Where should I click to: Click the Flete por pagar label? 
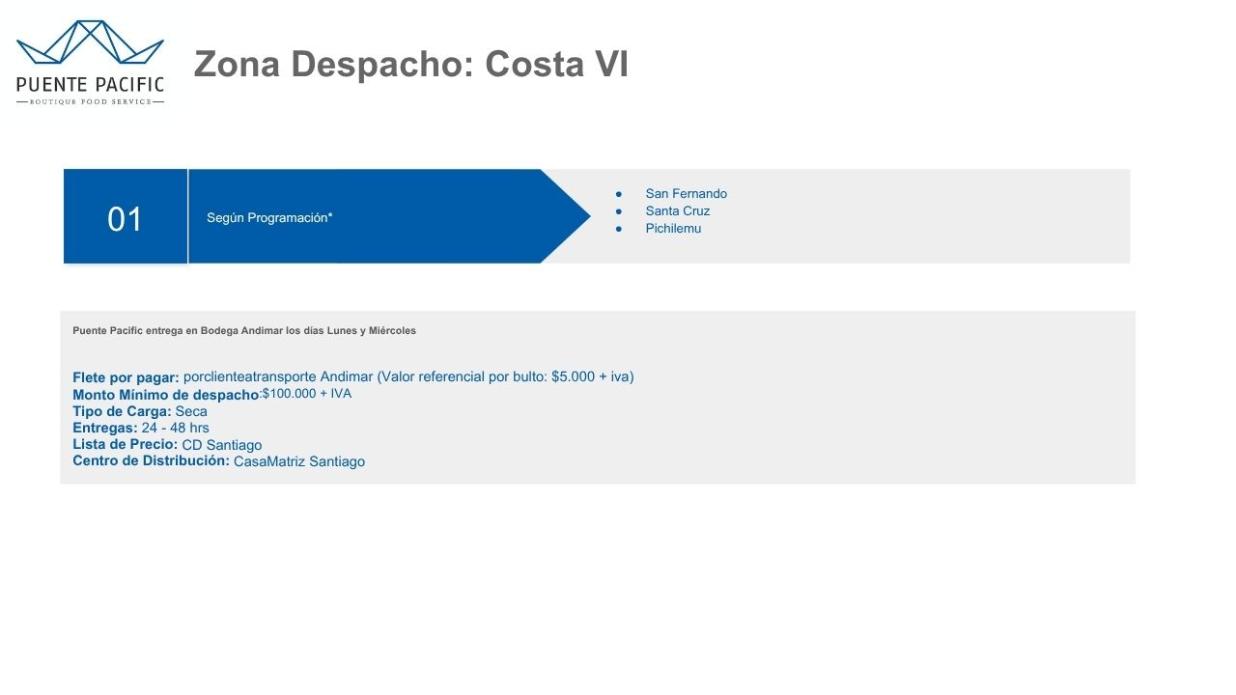click(126, 378)
